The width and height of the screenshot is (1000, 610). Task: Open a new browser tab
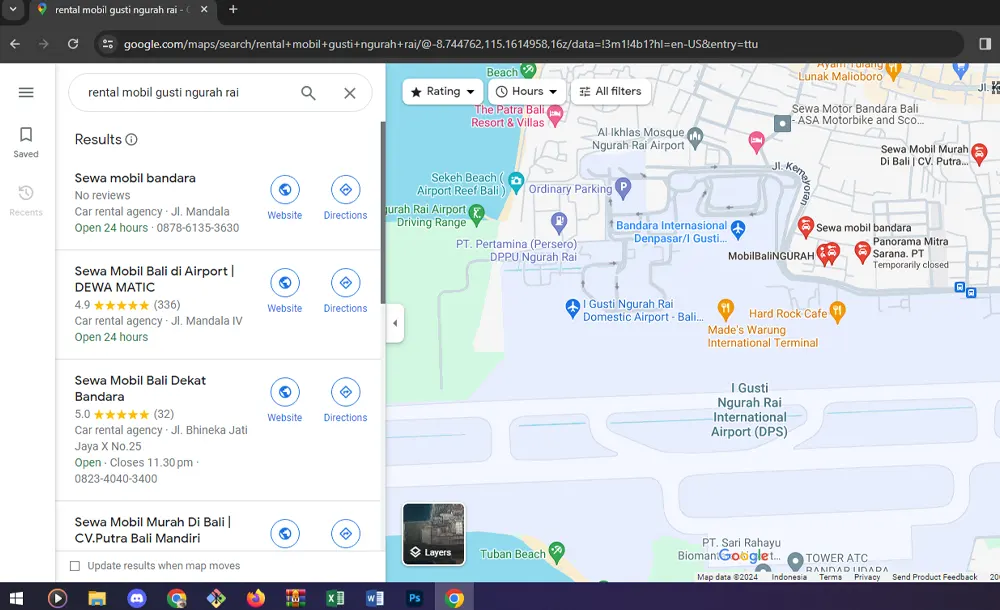(233, 10)
